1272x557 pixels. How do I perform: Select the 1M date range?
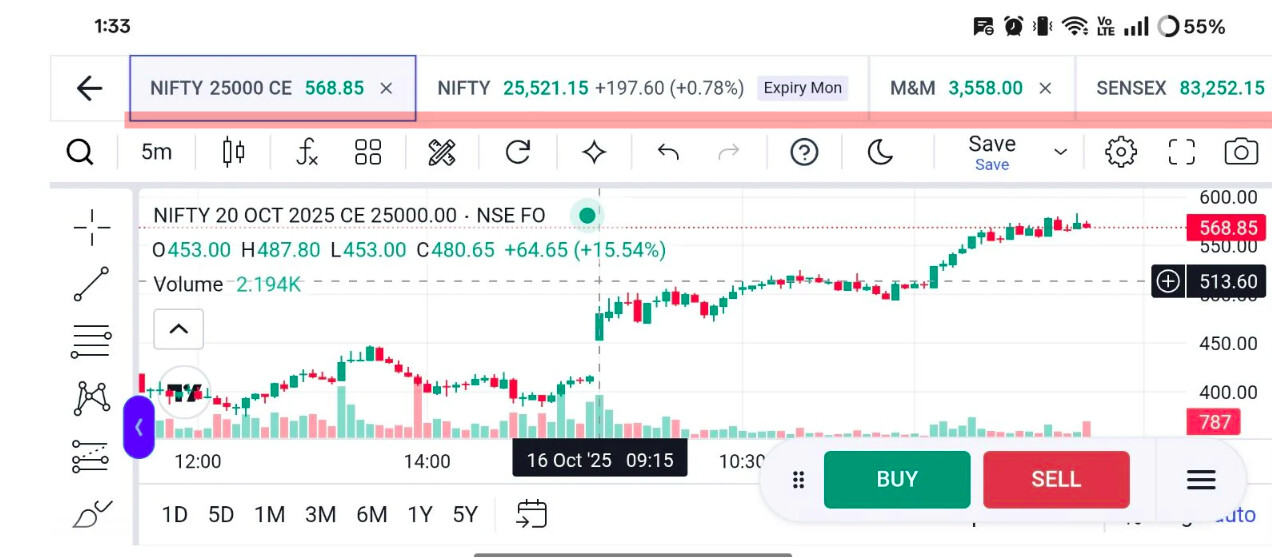269,515
